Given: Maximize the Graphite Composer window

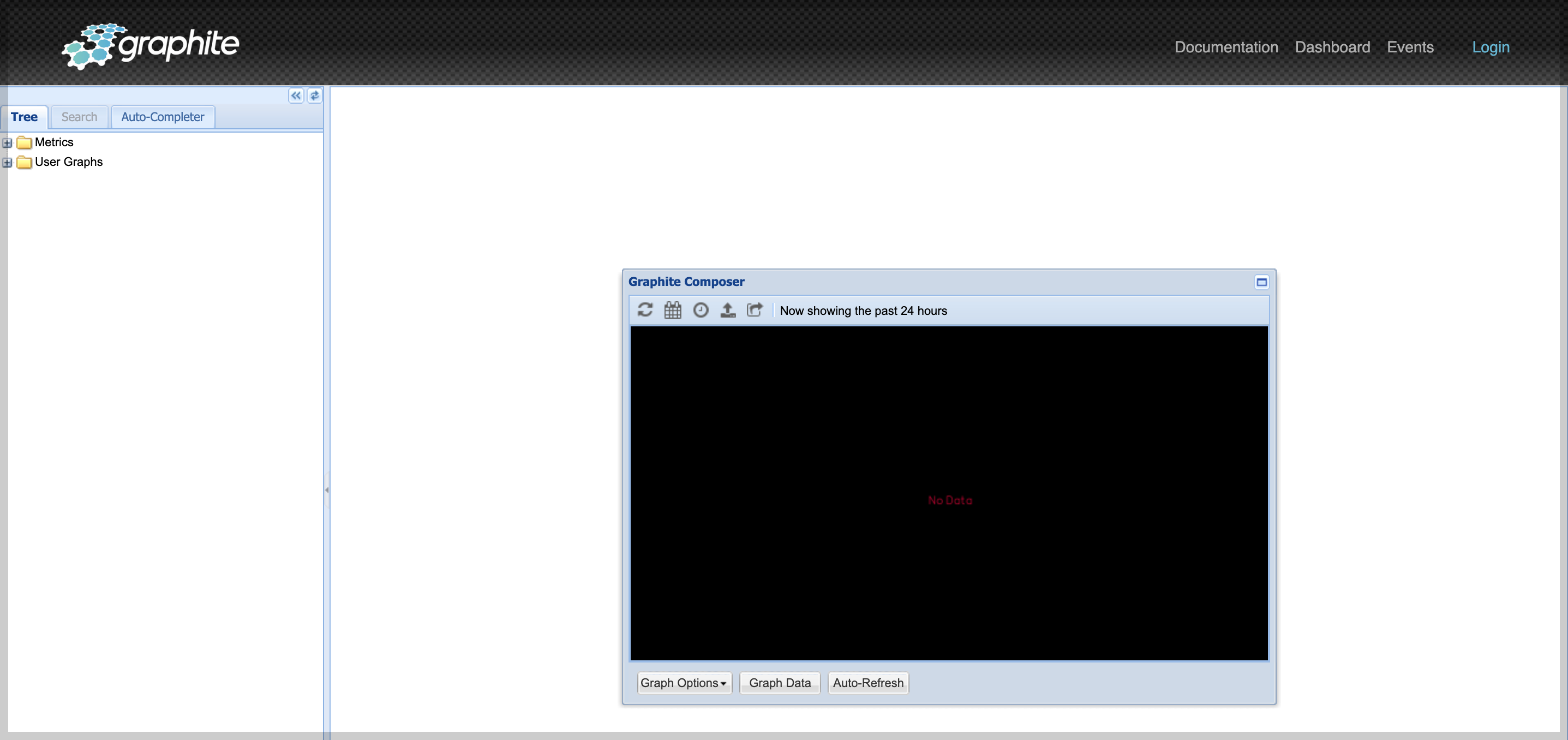Looking at the screenshot, I should pos(1261,282).
